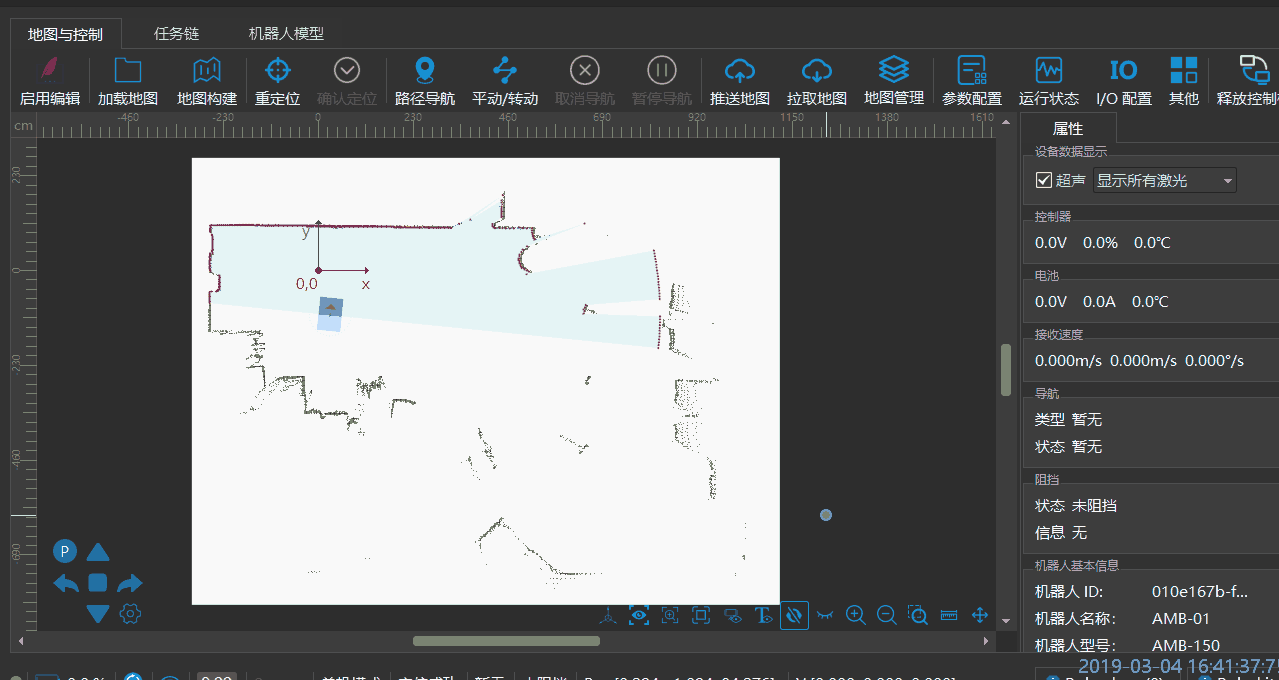The height and width of the screenshot is (680, 1279).
Task: Toggle the 超声 ultrasonic checkbox
Action: [x=1044, y=180]
